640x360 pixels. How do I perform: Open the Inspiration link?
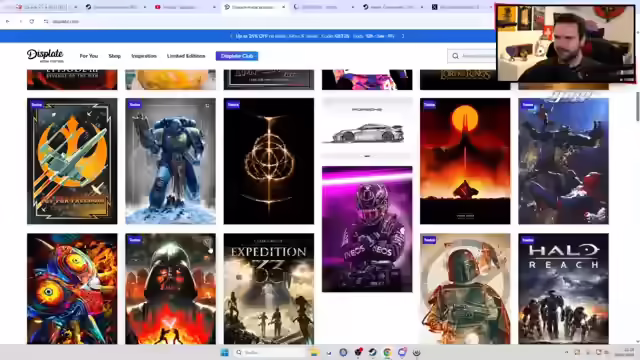(x=144, y=56)
